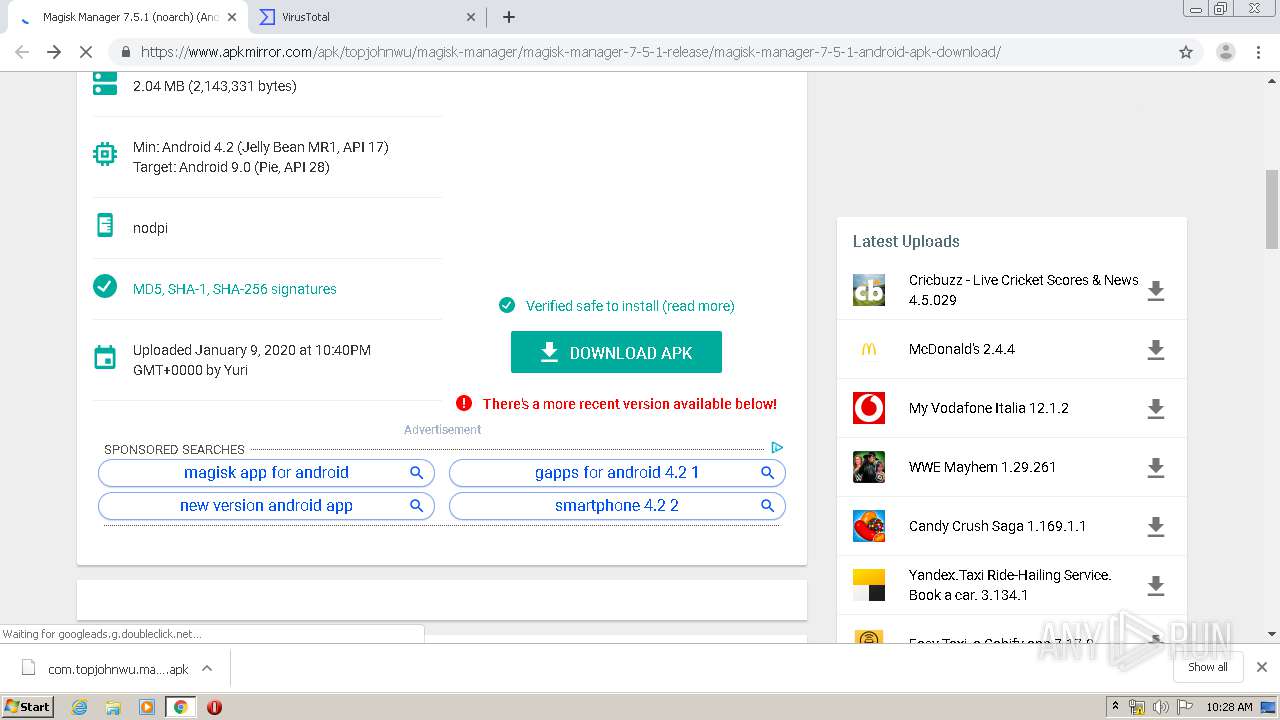Click the file size storage icon
The image size is (1280, 720).
105,84
